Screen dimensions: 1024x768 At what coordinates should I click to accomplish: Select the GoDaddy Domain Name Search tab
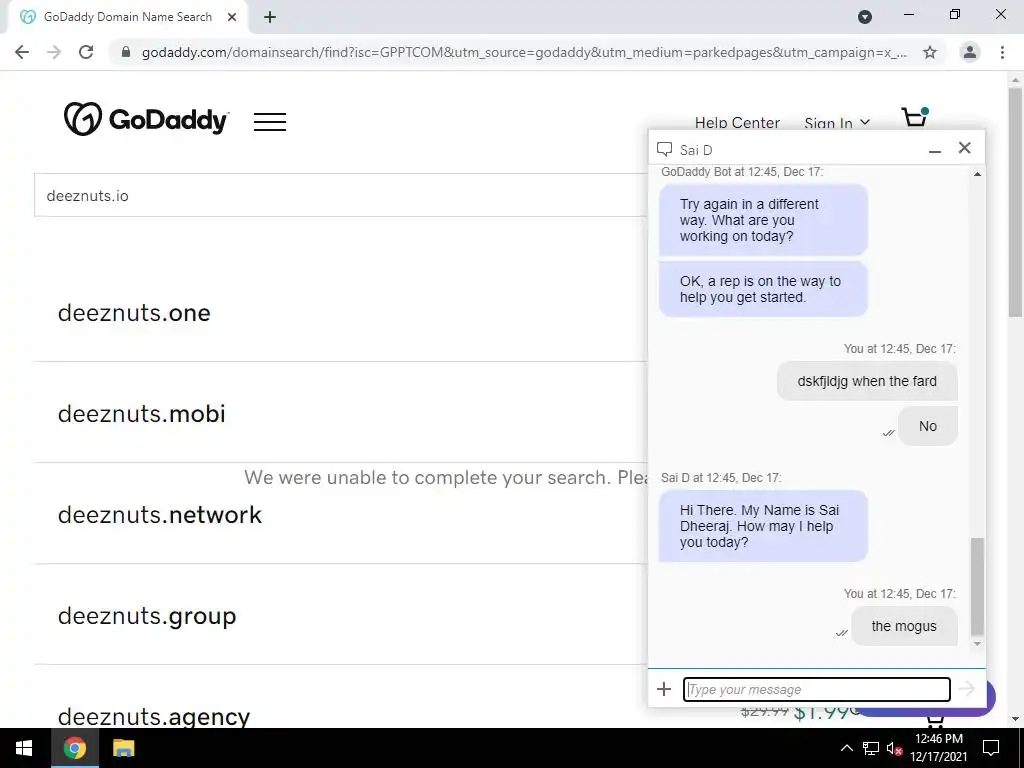pos(127,17)
